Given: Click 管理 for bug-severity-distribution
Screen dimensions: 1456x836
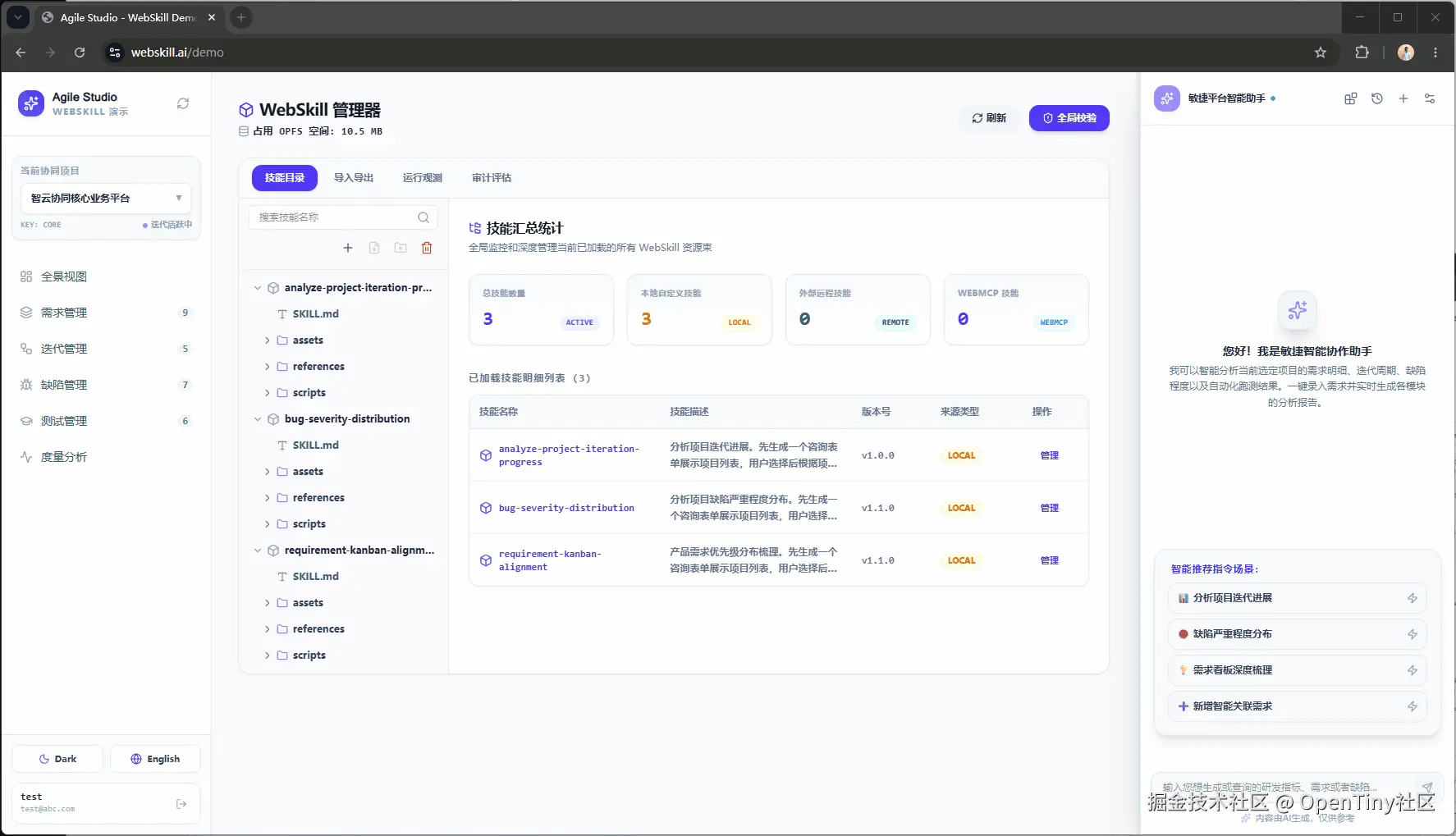Looking at the screenshot, I should pos(1050,508).
